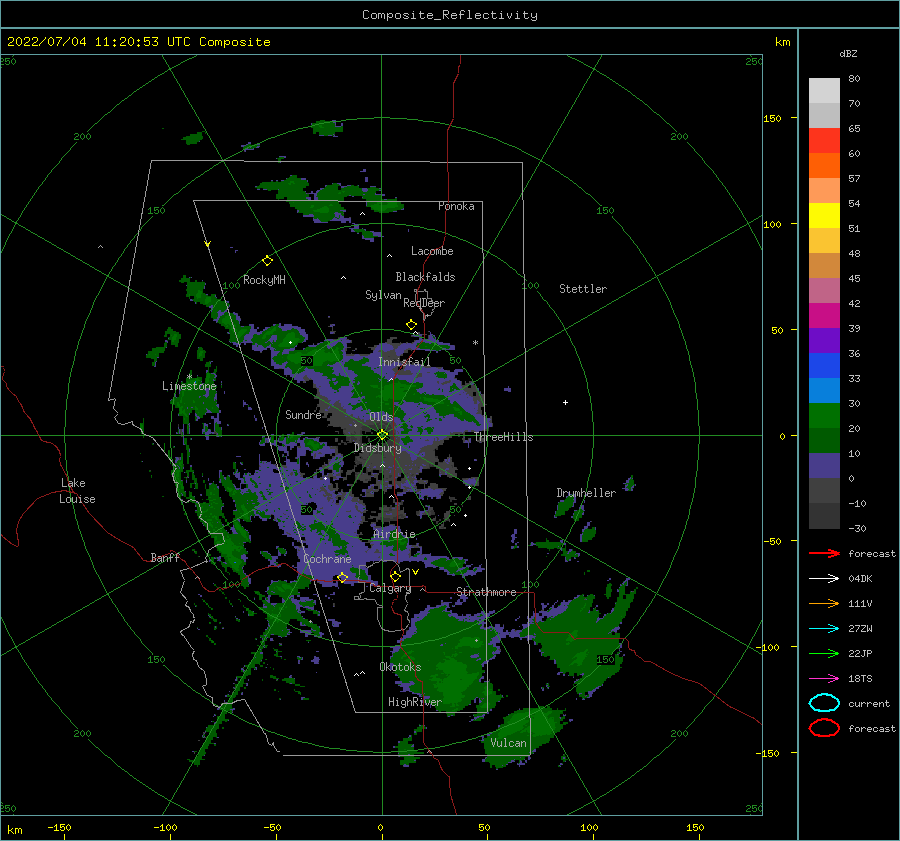Click the 150 tick on right axis
This screenshot has width=900, height=841.
click(772, 118)
